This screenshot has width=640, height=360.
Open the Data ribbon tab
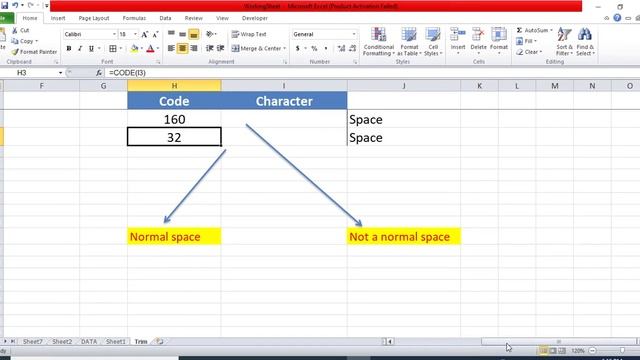tap(165, 18)
